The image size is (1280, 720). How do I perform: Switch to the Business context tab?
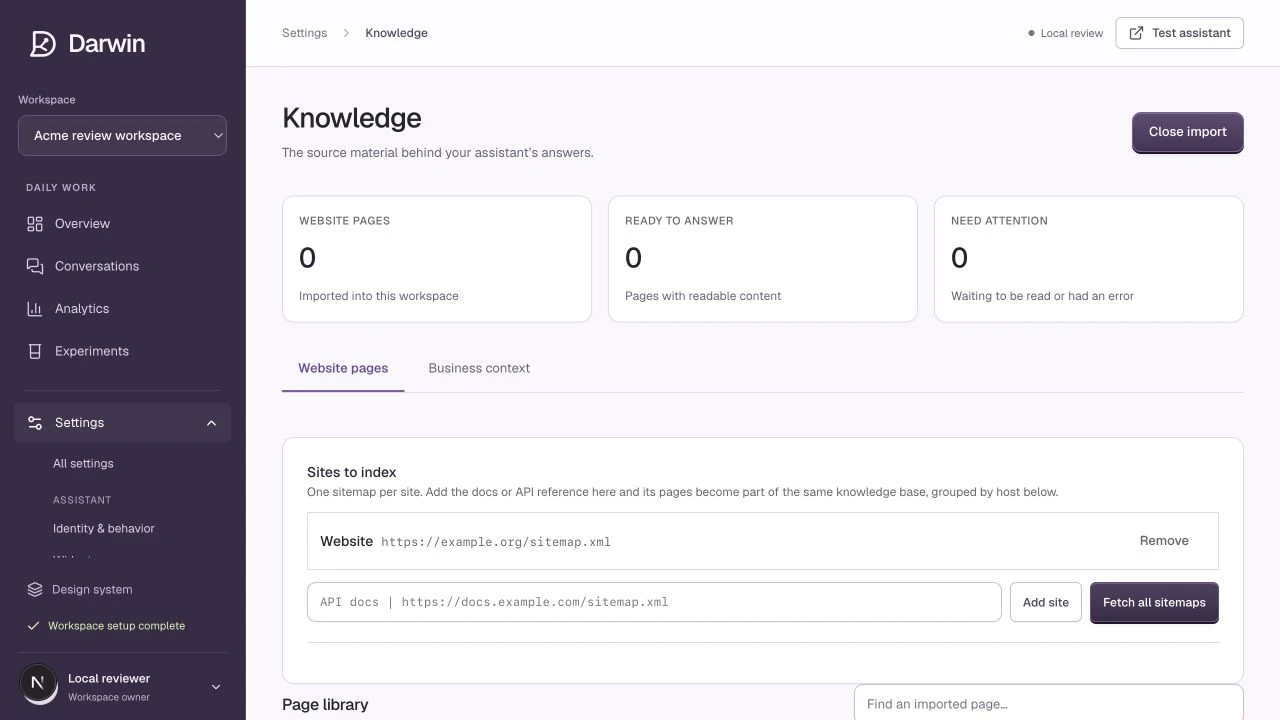pyautogui.click(x=479, y=368)
